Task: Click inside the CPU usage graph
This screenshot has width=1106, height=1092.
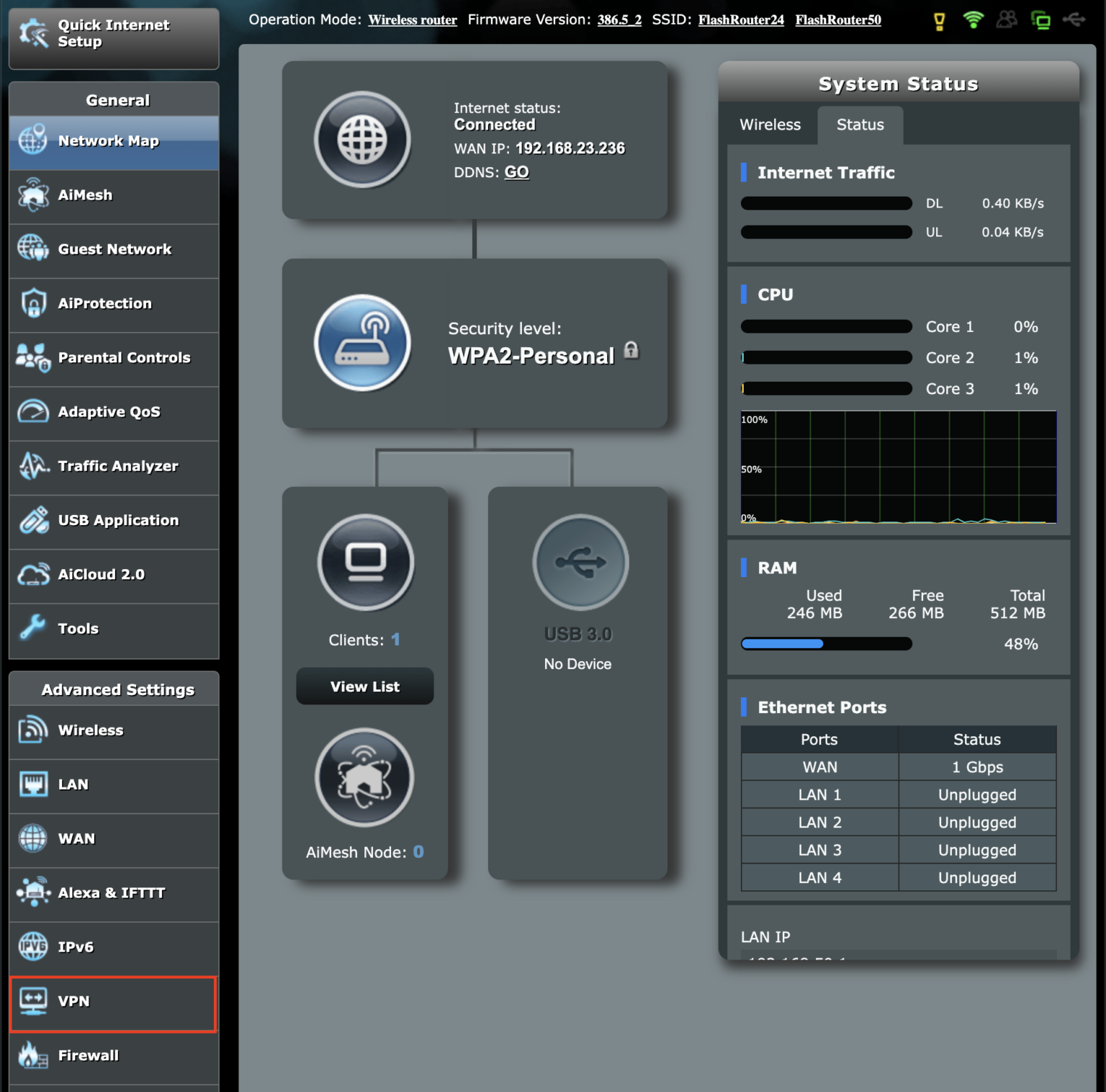Action: point(897,468)
